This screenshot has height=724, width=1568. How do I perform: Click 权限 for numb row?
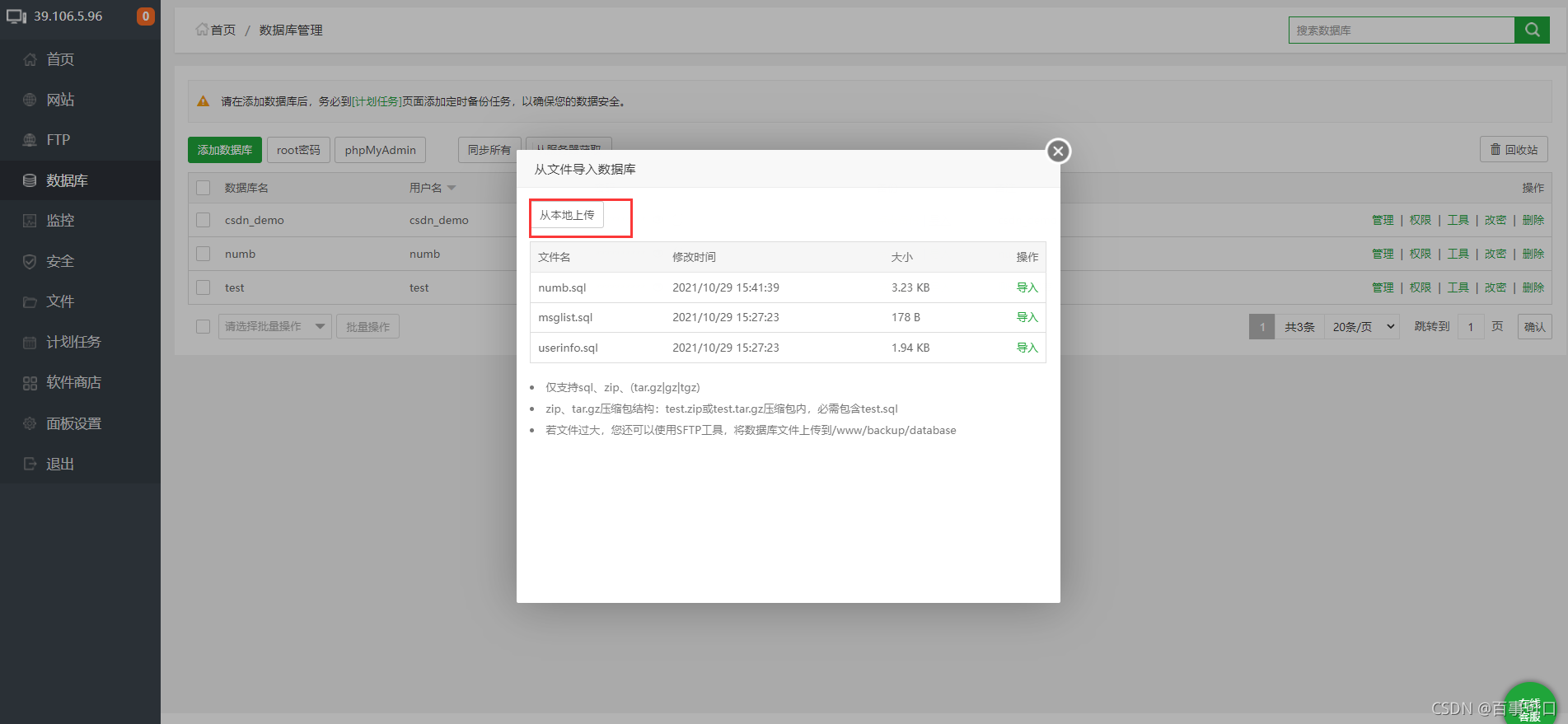(x=1421, y=254)
